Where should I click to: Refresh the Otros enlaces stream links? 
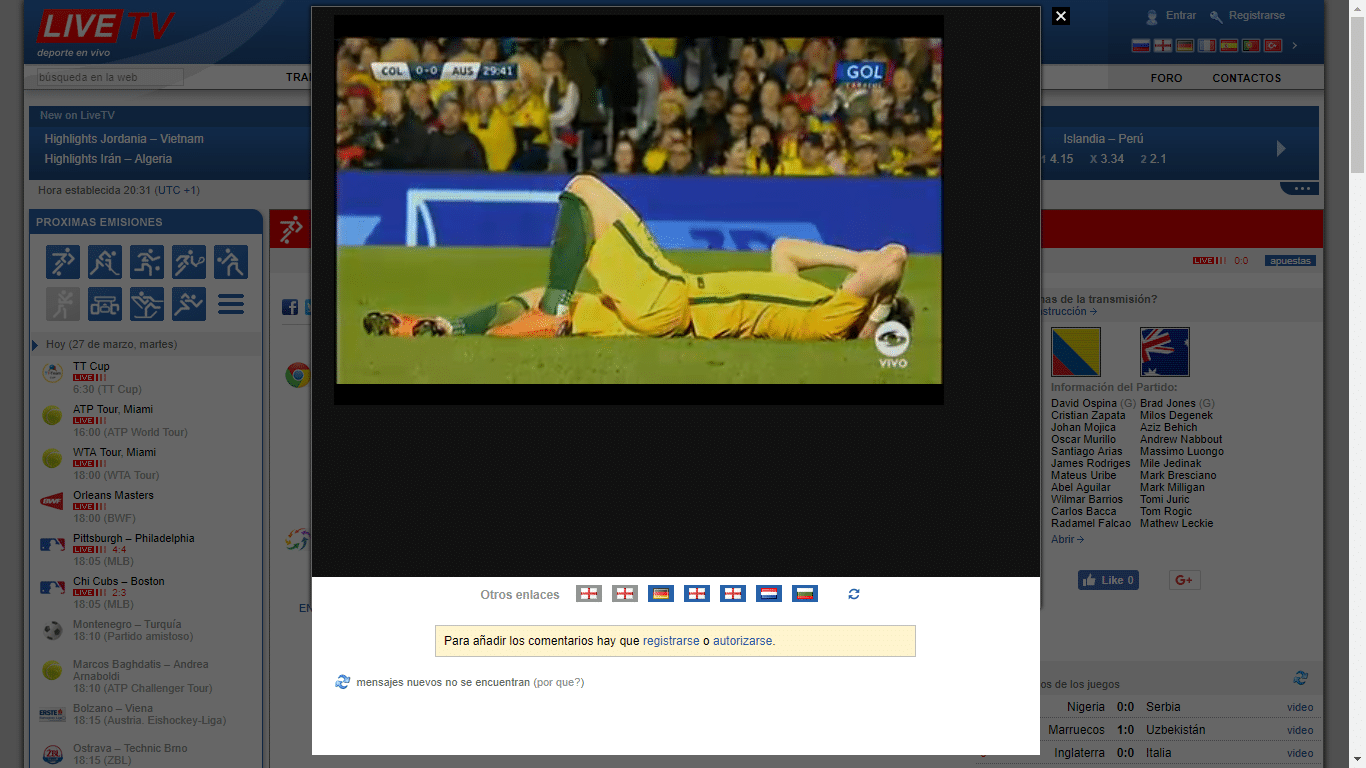click(853, 594)
